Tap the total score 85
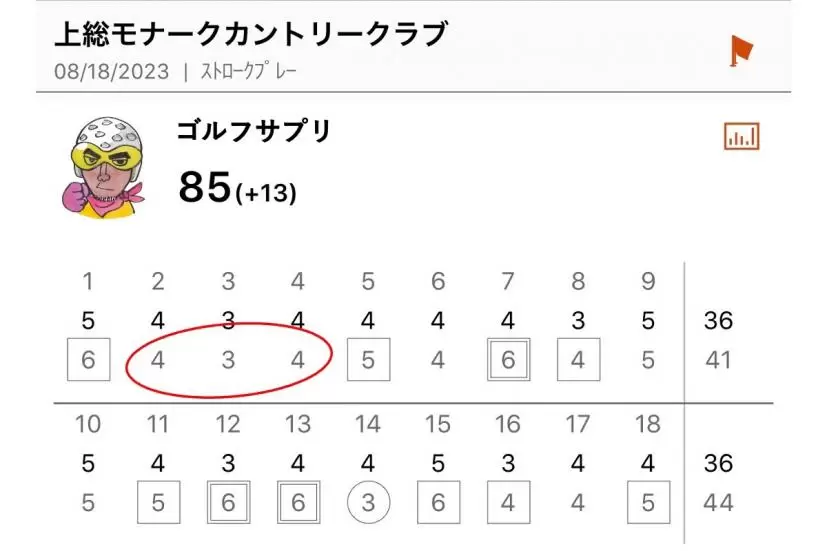This screenshot has height=551, width=827. (x=205, y=187)
